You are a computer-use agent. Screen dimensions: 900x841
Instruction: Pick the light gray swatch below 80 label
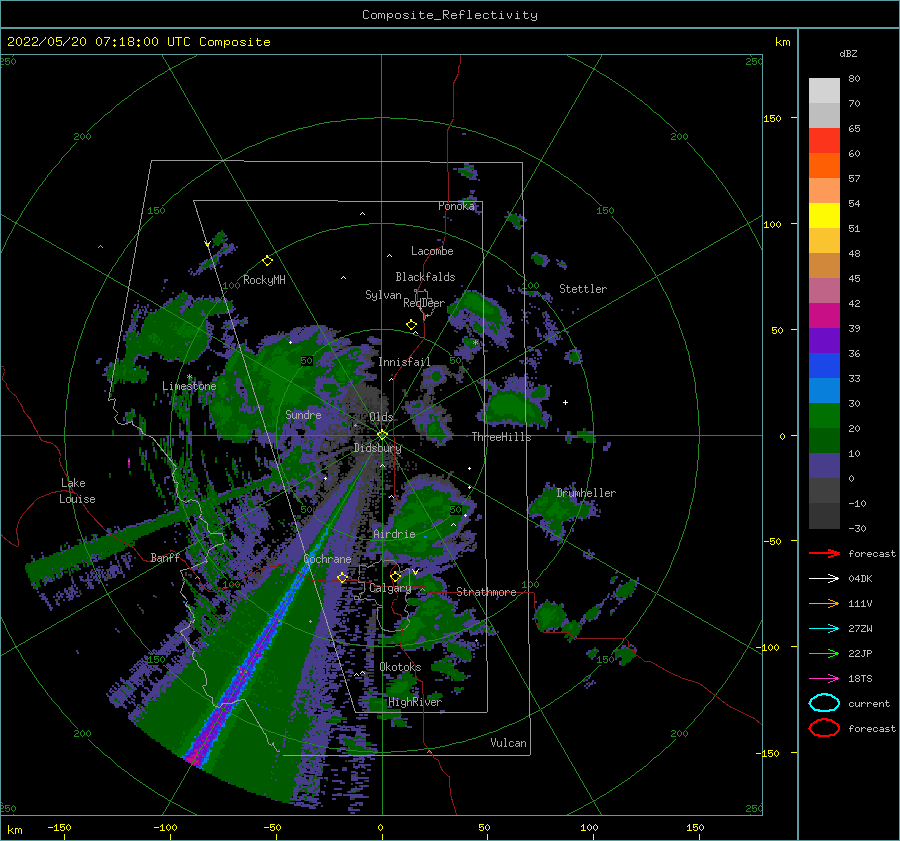824,91
